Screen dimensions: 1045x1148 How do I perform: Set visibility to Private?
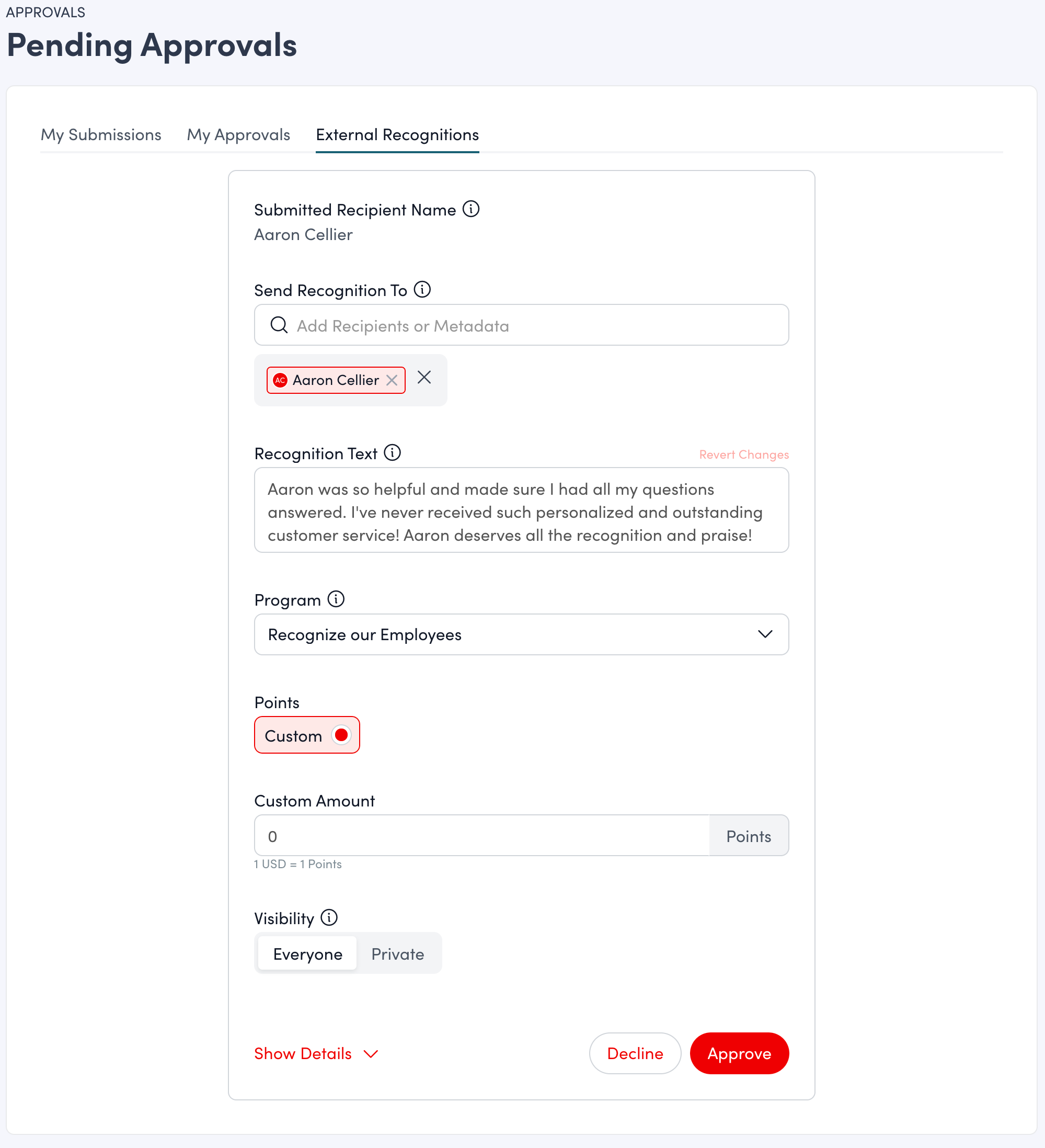[x=397, y=954]
